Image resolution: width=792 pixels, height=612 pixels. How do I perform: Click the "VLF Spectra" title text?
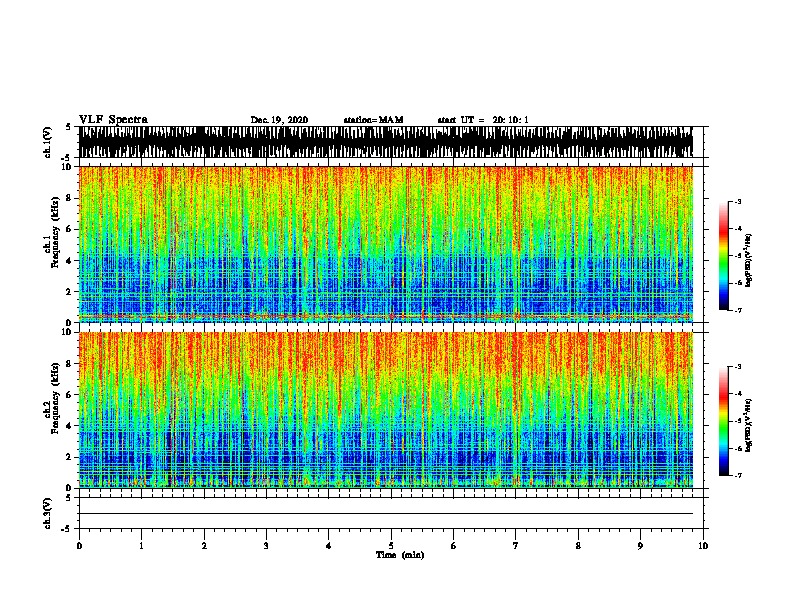click(x=113, y=120)
